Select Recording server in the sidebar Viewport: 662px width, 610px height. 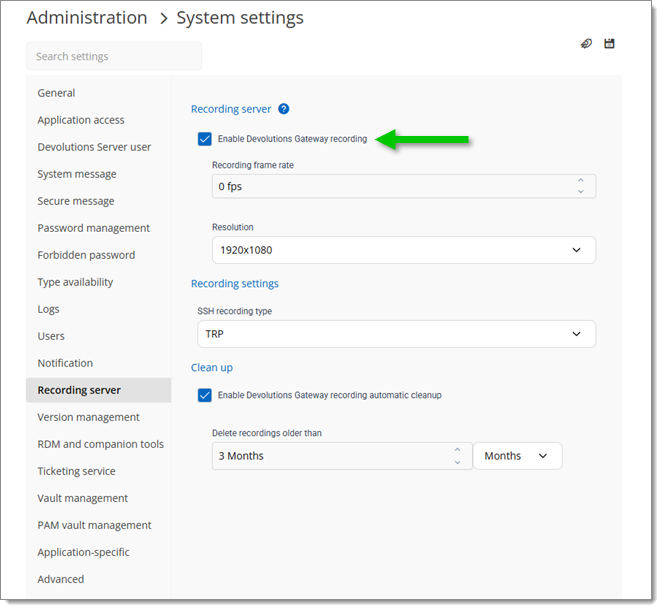click(x=98, y=390)
